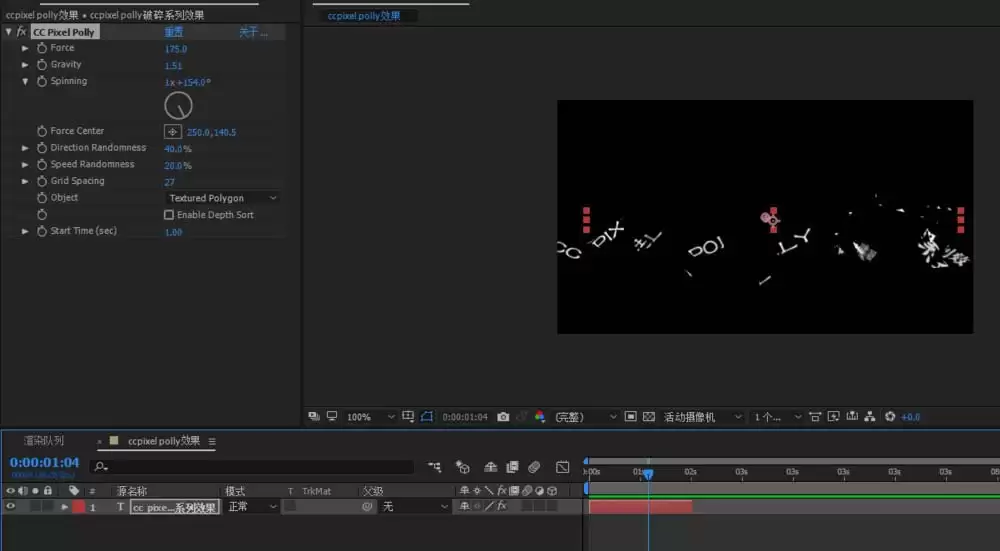The height and width of the screenshot is (551, 1000).
Task: Open the layer blending mode 正常 dropdown
Action: point(252,506)
